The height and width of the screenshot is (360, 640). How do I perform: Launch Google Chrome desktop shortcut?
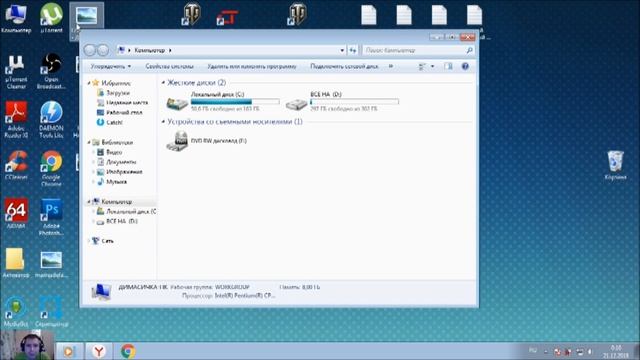click(51, 168)
